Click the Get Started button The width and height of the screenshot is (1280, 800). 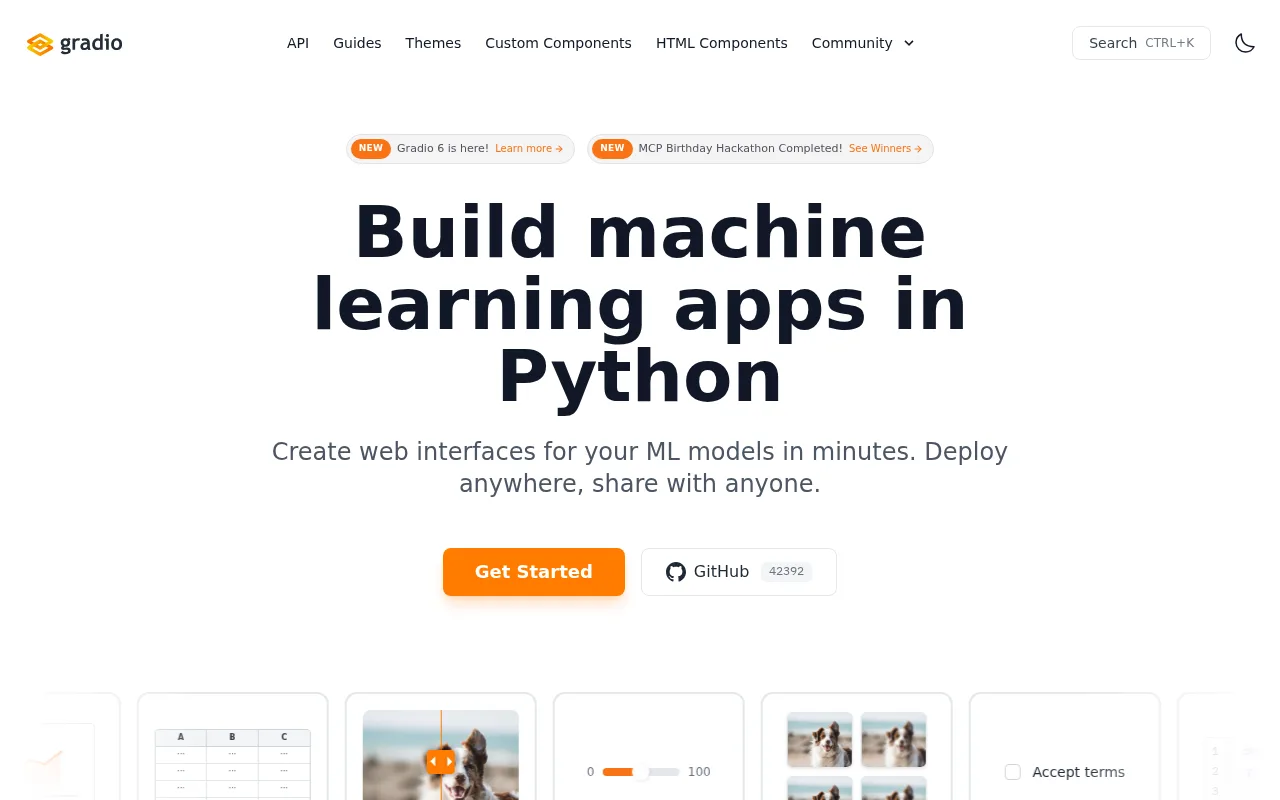point(534,572)
